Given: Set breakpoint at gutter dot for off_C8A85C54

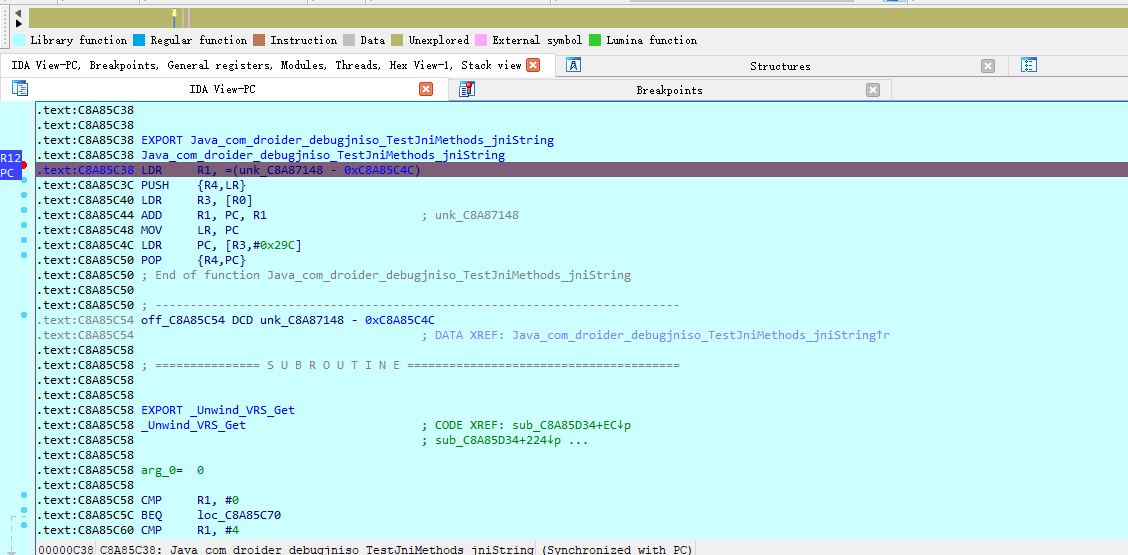Looking at the screenshot, I should (24, 315).
